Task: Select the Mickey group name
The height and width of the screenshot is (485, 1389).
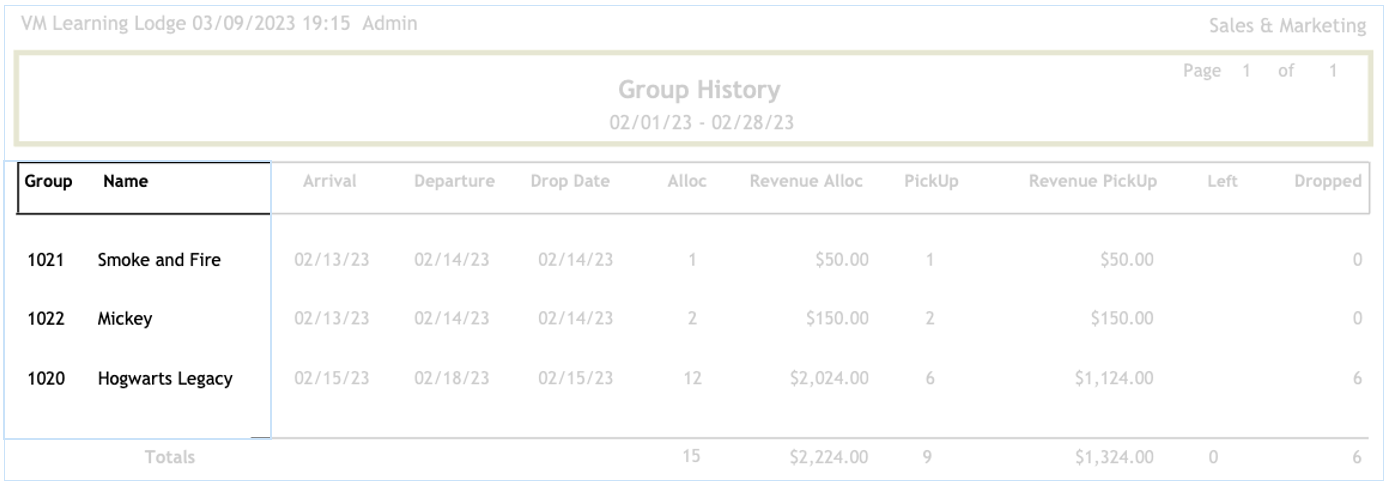Action: click(x=125, y=319)
